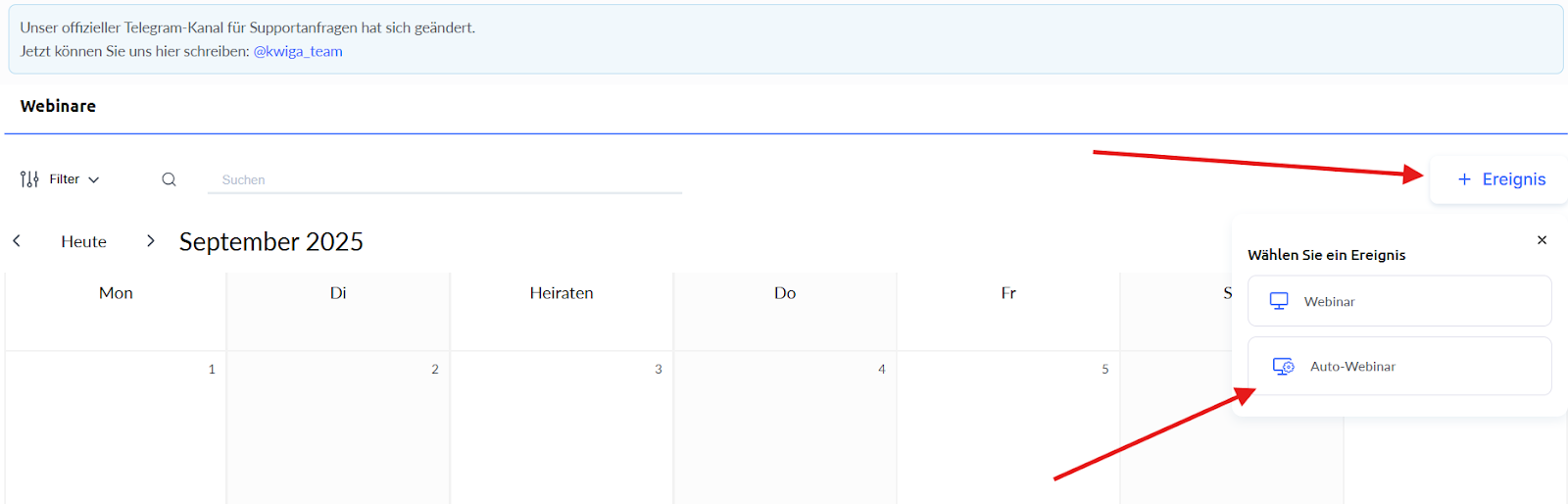
Task: Close the event selection popup
Action: tap(1542, 240)
